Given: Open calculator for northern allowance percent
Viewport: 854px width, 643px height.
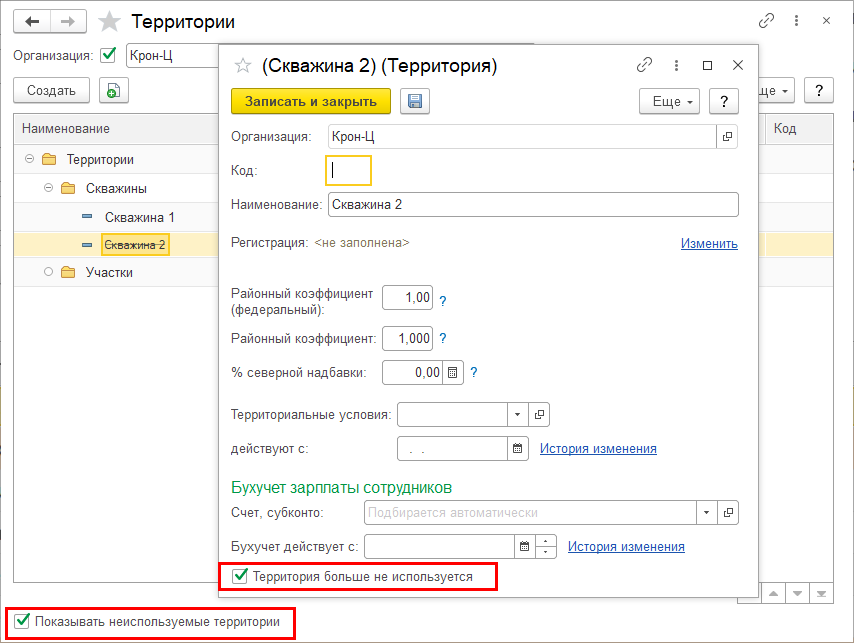Looking at the screenshot, I should [x=453, y=372].
